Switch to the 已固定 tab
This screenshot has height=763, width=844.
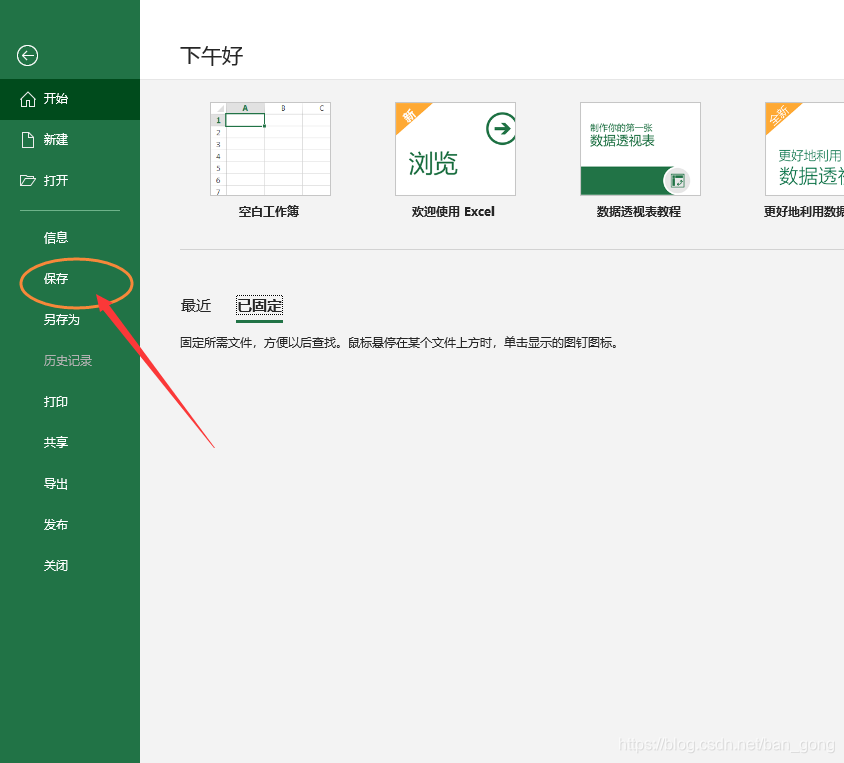259,306
